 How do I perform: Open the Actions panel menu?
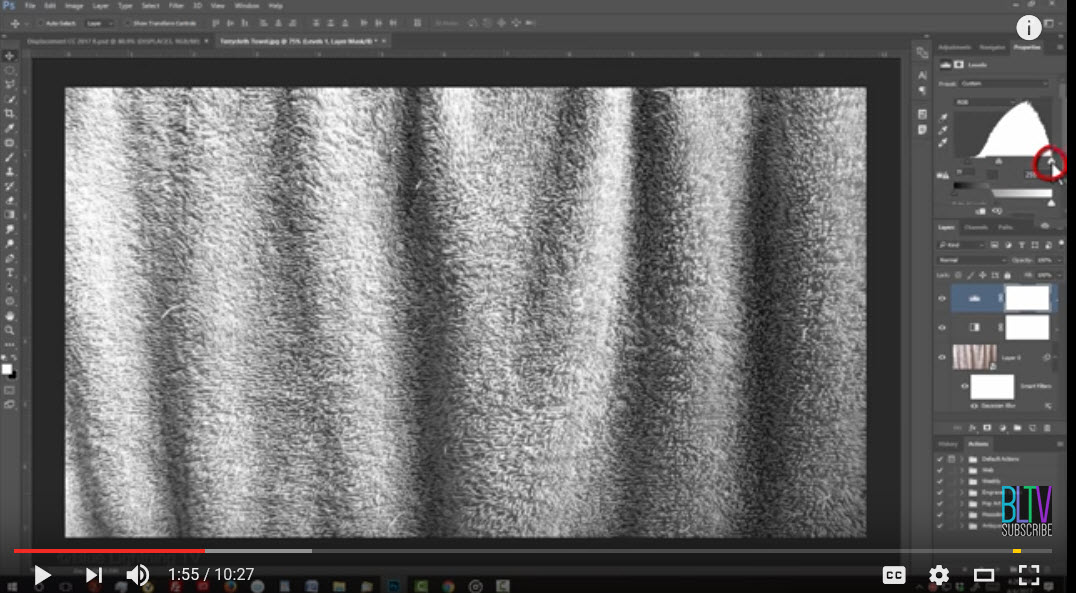click(x=1060, y=444)
